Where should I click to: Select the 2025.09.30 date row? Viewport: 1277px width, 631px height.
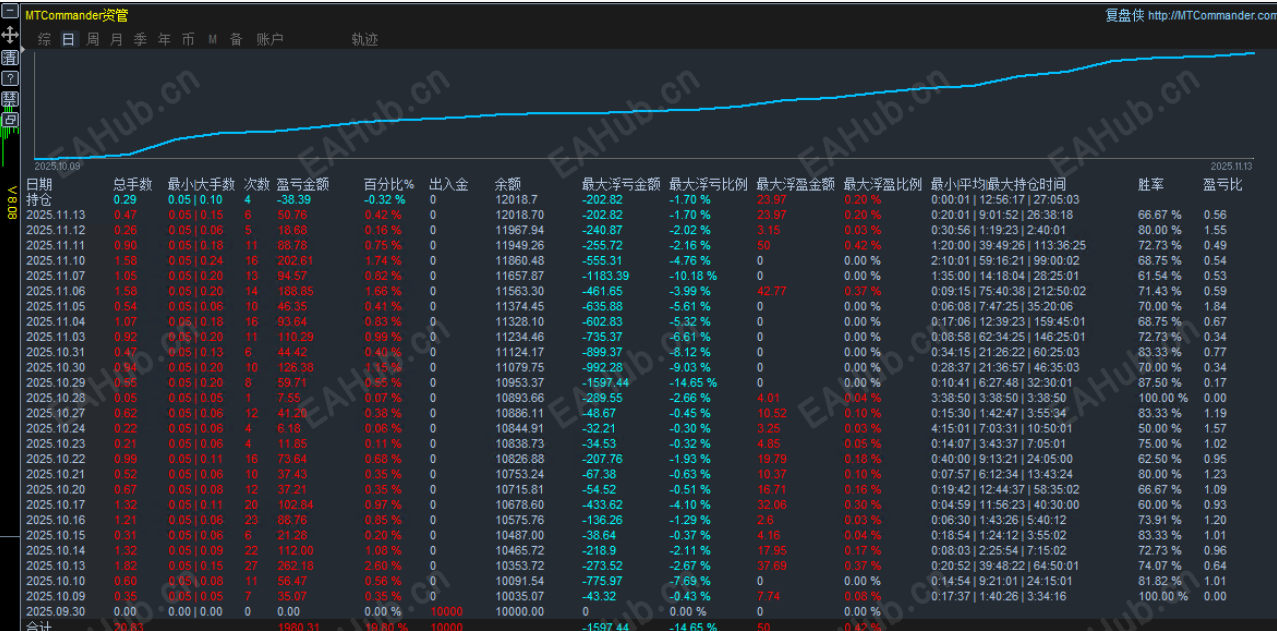coord(55,611)
